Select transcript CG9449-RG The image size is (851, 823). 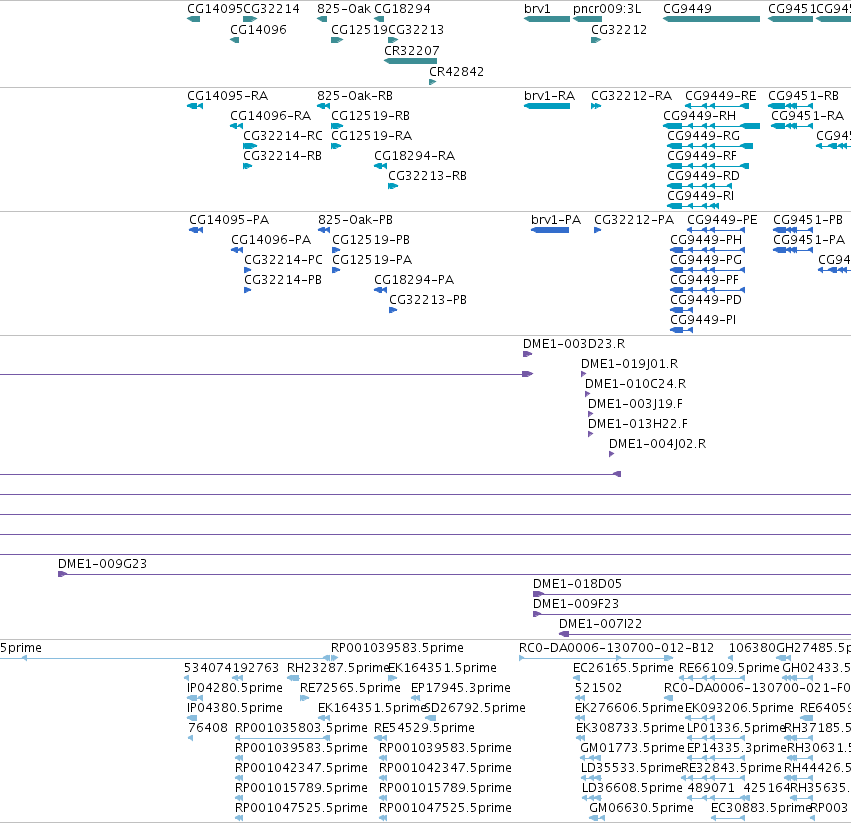pos(703,136)
